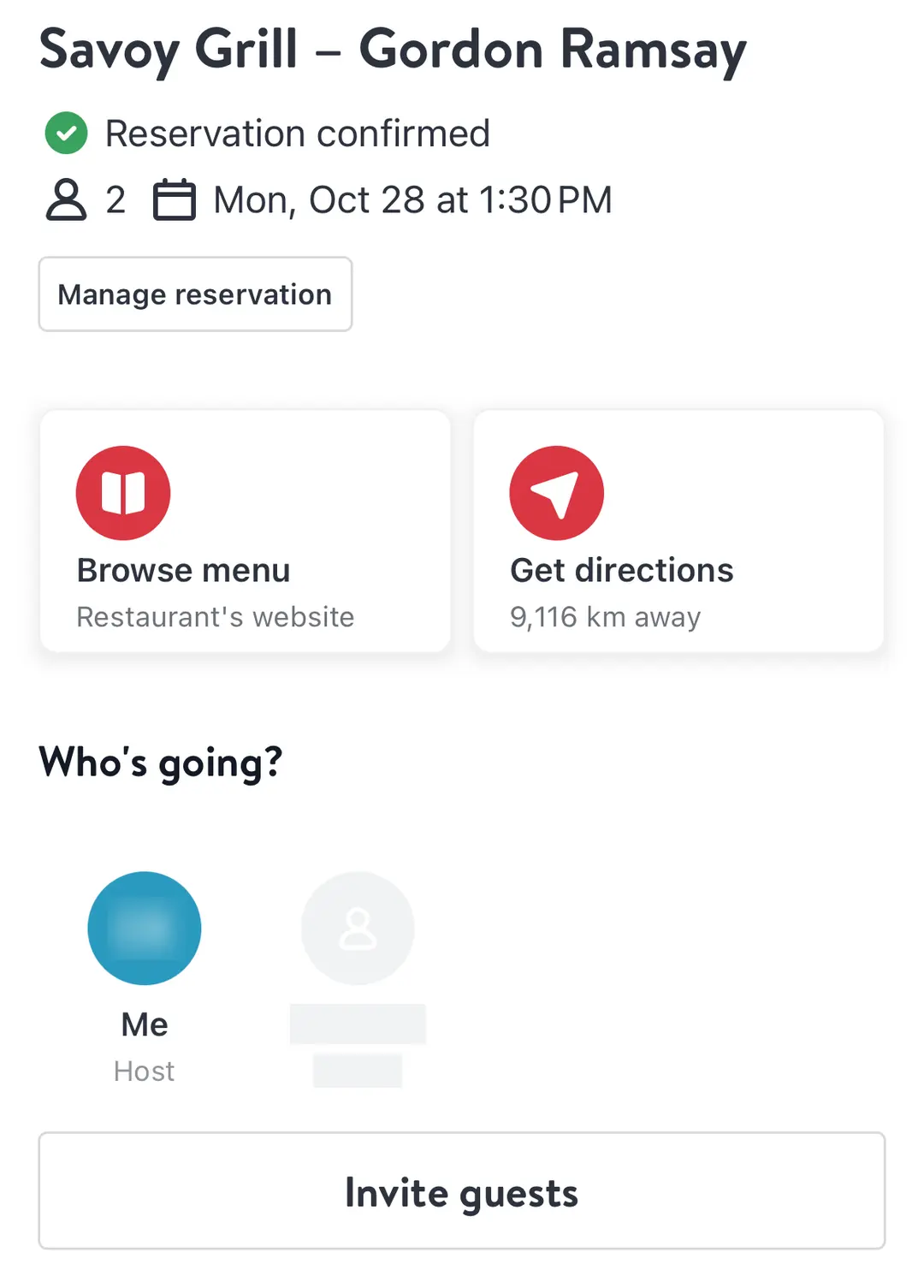Click the Restaurant's website subtitle
The width and height of the screenshot is (924, 1288).
coord(216,617)
